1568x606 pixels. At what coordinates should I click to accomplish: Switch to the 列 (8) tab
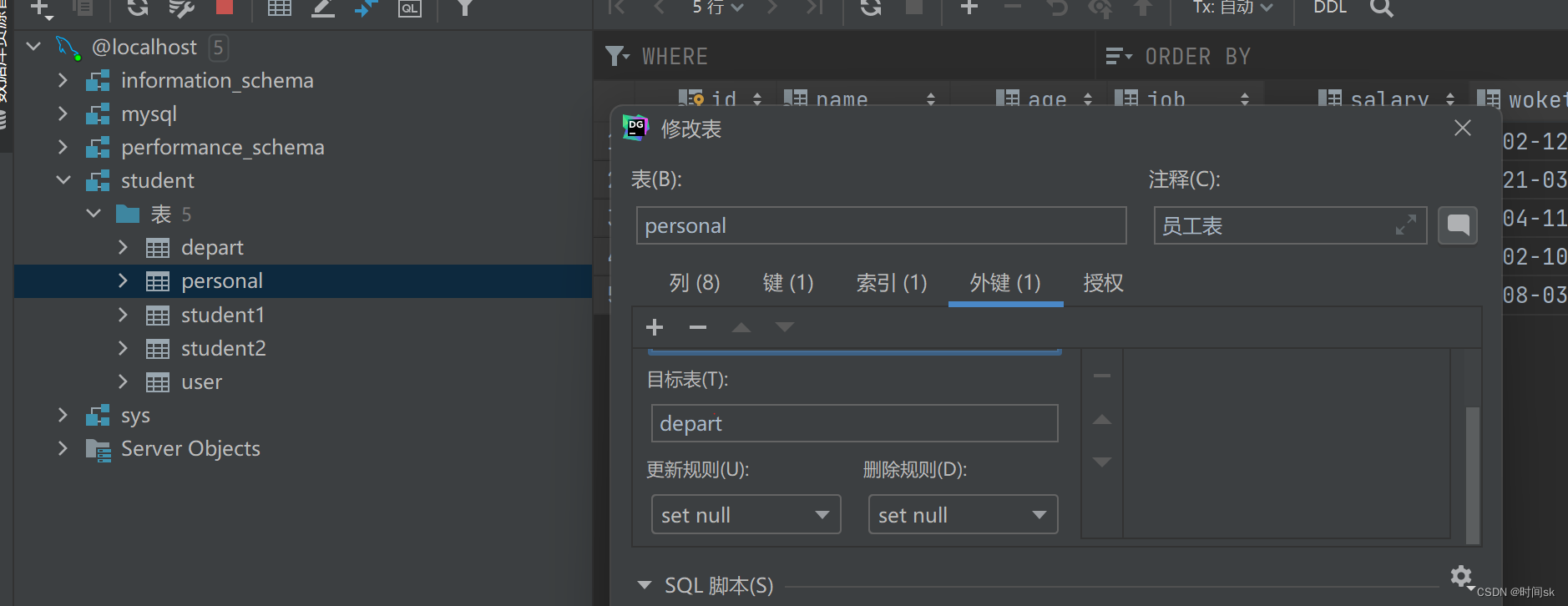click(695, 283)
